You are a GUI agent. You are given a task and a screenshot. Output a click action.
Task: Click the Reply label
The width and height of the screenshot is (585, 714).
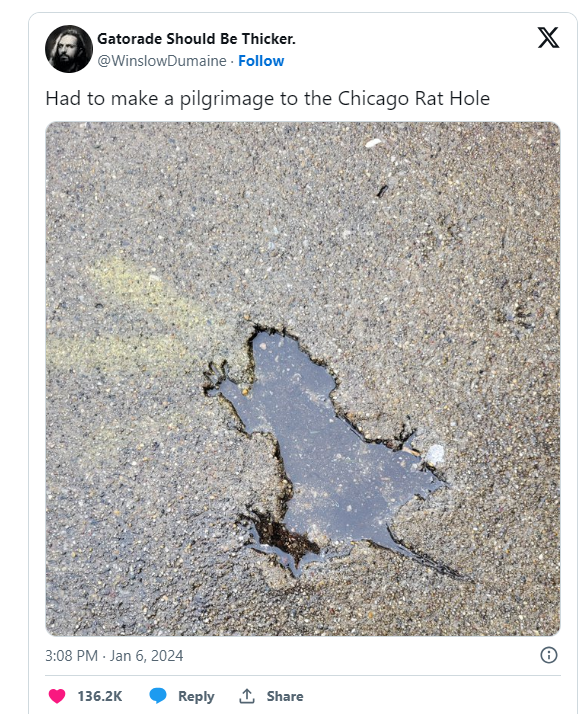point(196,696)
